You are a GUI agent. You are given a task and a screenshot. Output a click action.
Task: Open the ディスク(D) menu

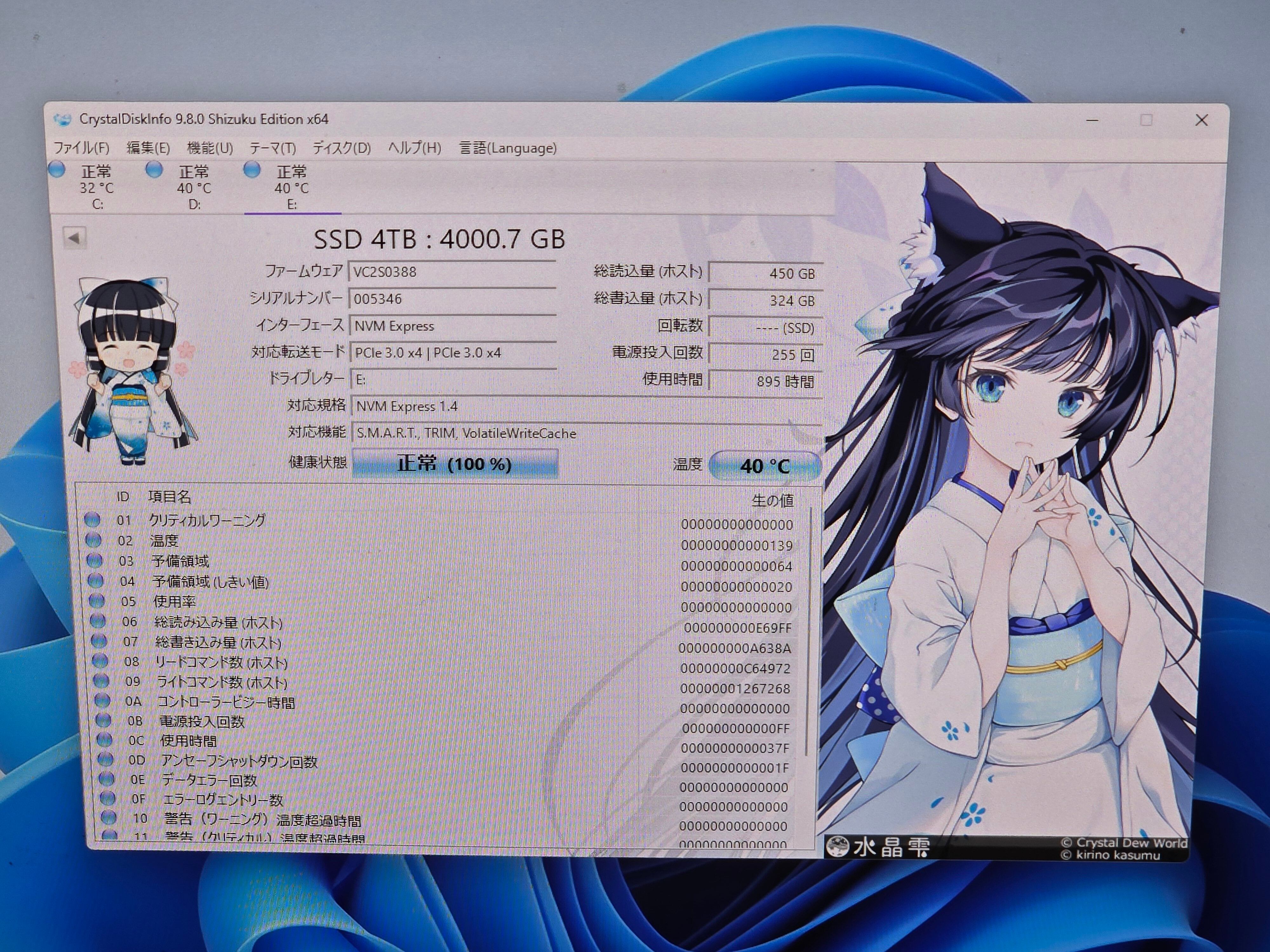click(x=342, y=148)
